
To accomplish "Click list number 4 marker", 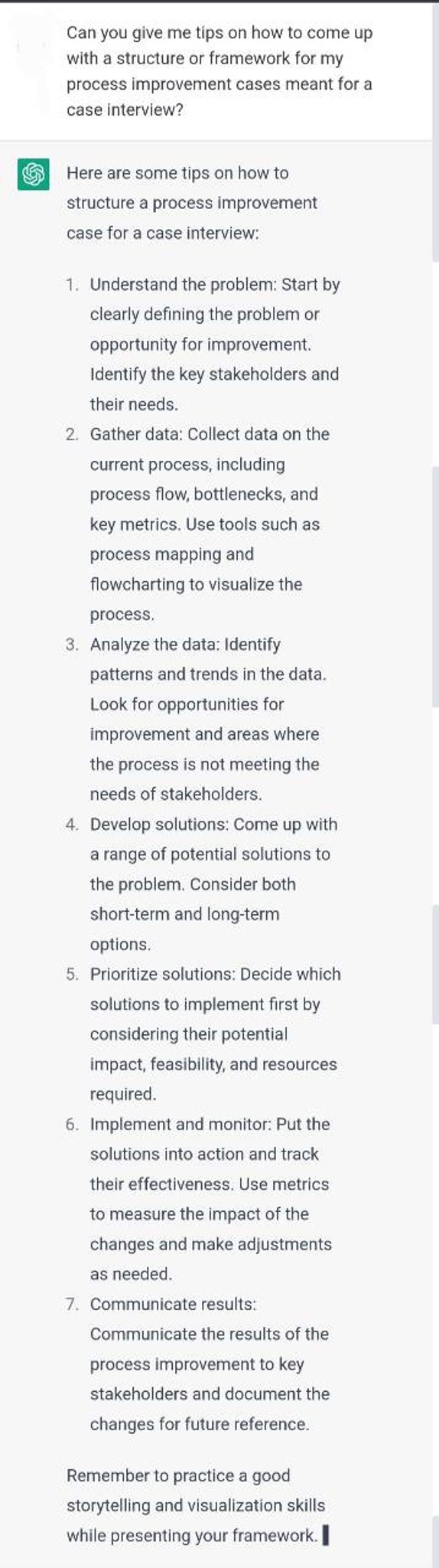I will (72, 825).
